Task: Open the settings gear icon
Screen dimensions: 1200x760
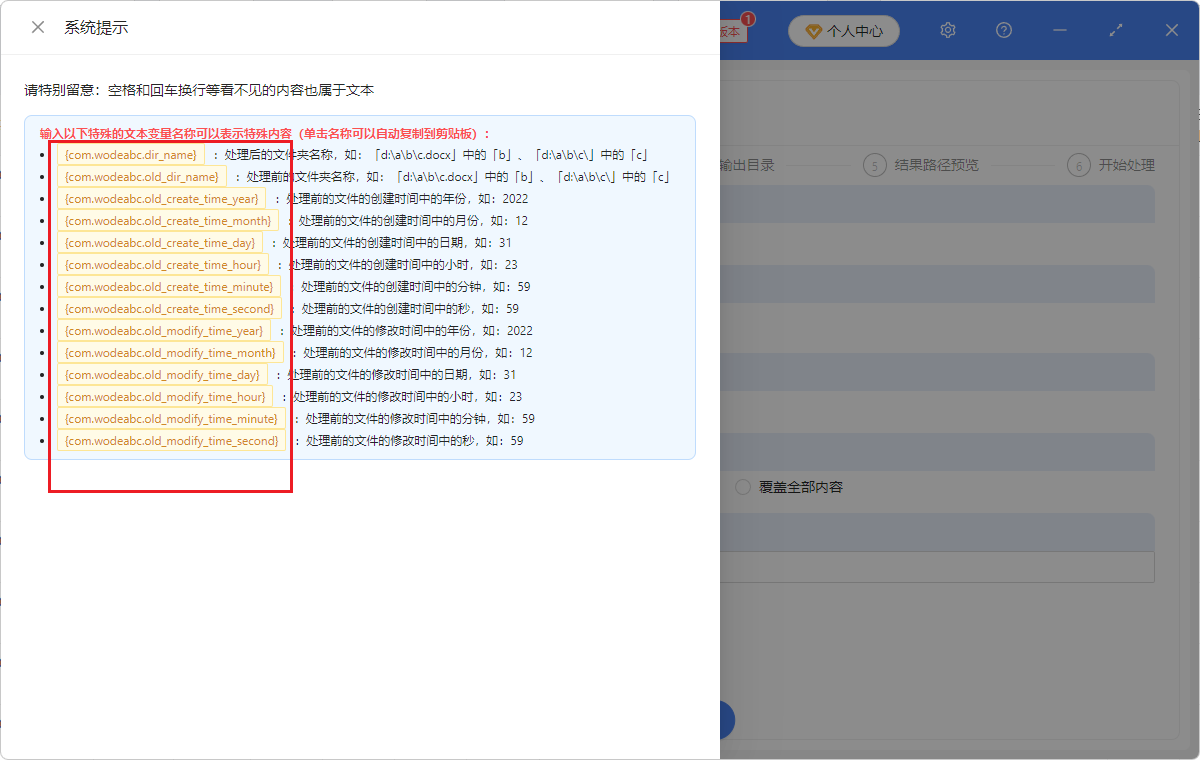Action: (x=947, y=30)
